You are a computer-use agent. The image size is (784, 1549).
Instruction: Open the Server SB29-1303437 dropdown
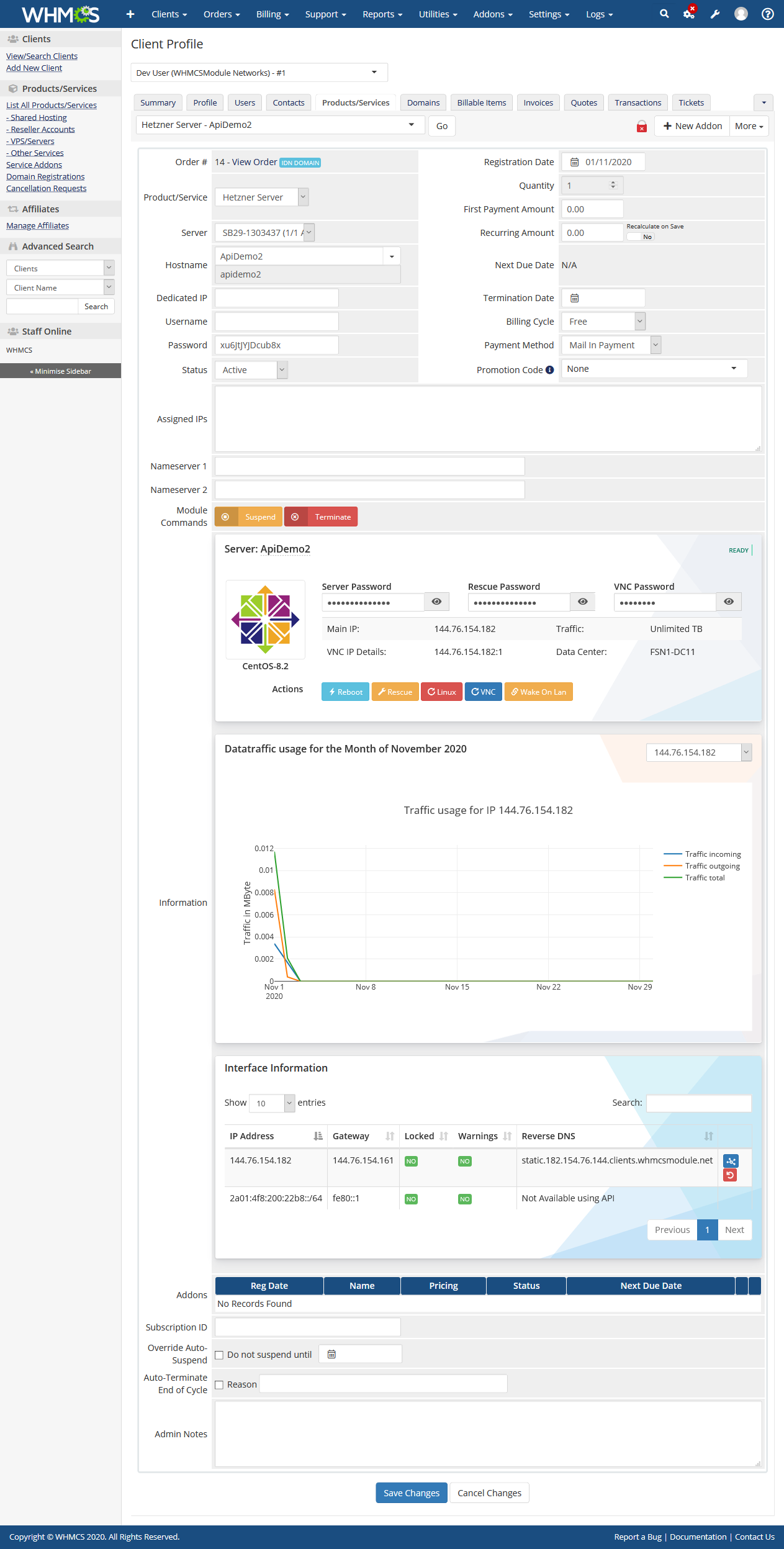(264, 233)
